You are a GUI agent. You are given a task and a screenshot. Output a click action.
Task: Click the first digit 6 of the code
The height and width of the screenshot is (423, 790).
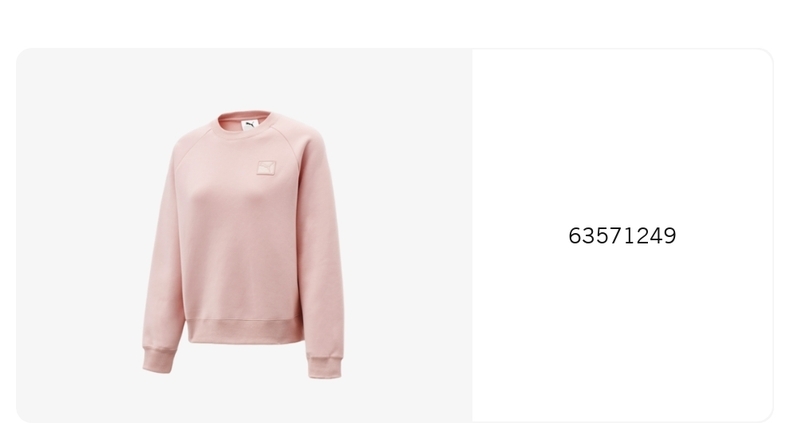click(x=575, y=236)
